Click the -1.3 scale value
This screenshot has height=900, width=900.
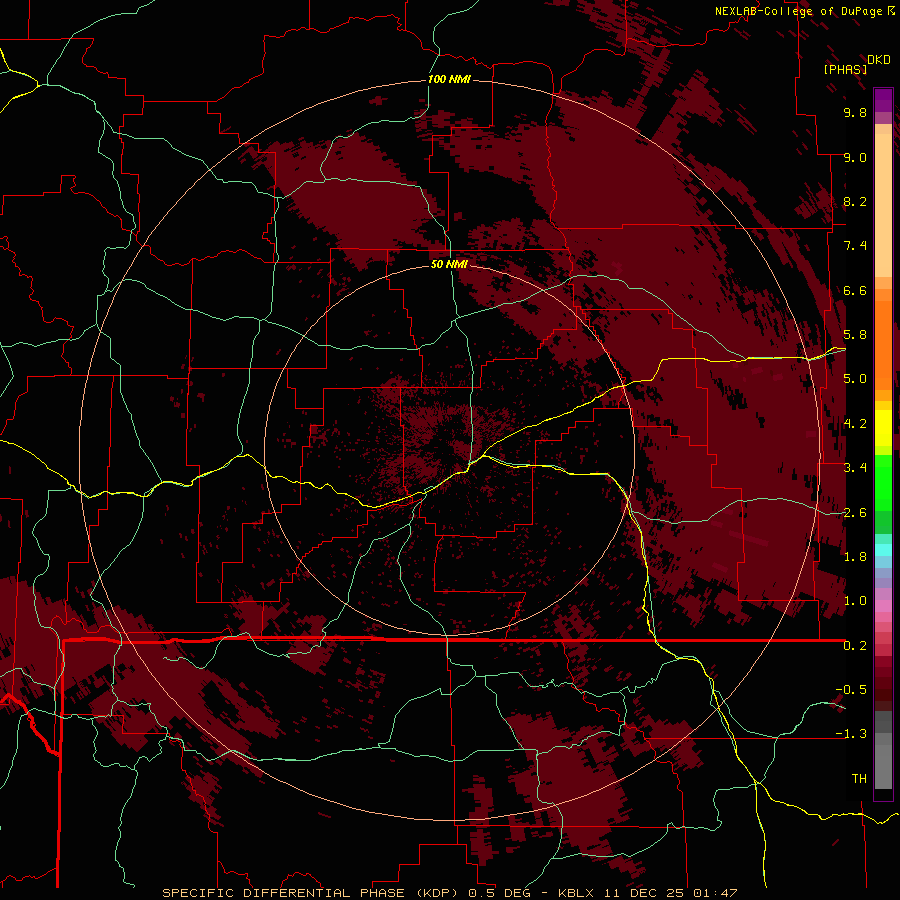click(851, 734)
